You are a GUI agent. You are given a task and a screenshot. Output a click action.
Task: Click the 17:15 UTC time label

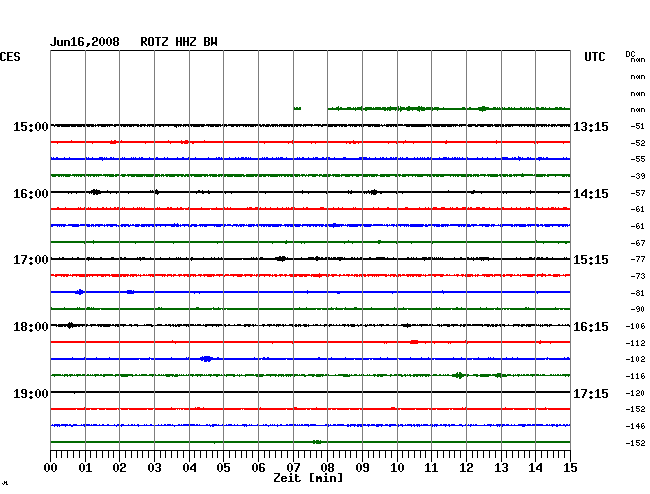coord(591,393)
